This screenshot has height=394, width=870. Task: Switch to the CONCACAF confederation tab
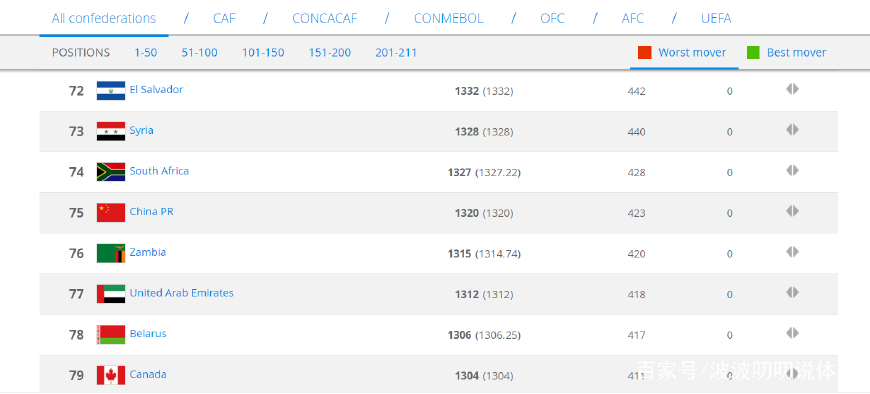pyautogui.click(x=325, y=18)
